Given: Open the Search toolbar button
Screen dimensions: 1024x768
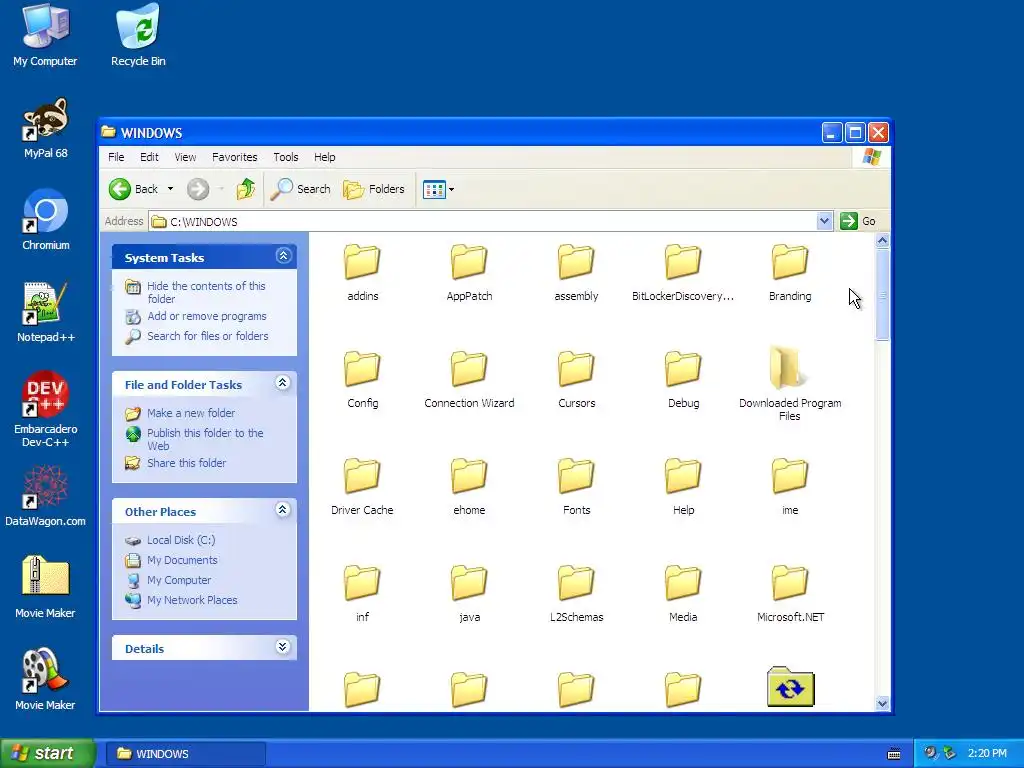Looking at the screenshot, I should click(300, 189).
